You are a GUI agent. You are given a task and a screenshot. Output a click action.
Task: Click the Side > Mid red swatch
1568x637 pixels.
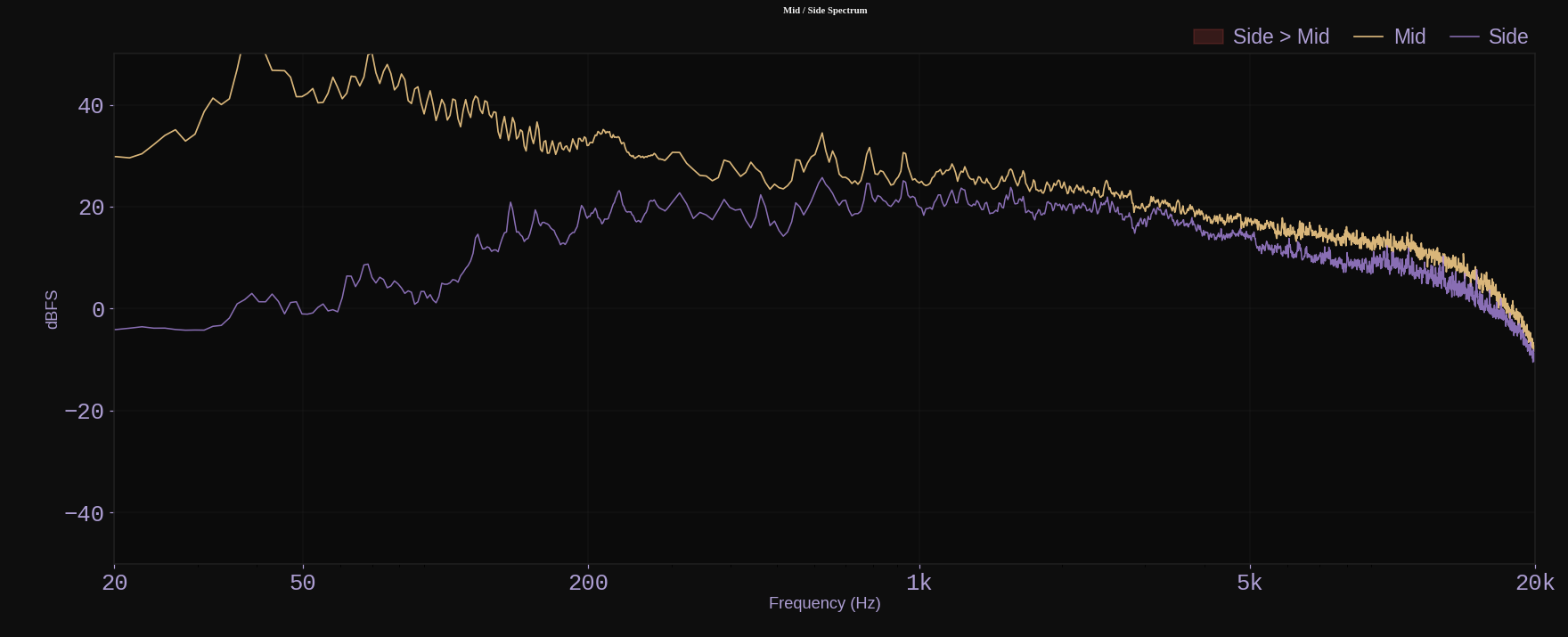pyautogui.click(x=1208, y=37)
